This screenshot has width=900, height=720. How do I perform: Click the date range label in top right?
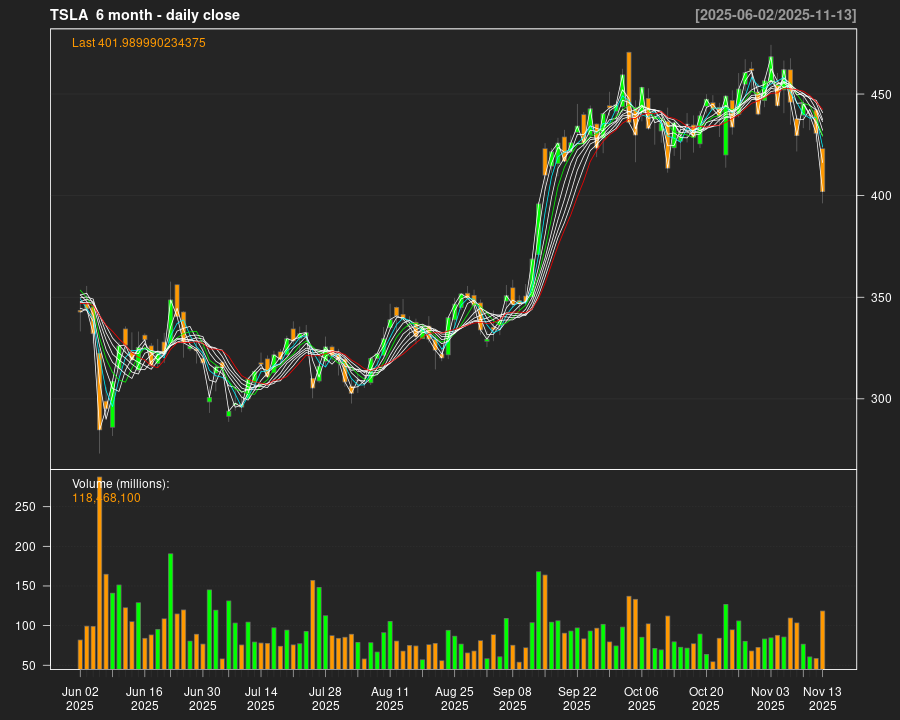point(775,15)
